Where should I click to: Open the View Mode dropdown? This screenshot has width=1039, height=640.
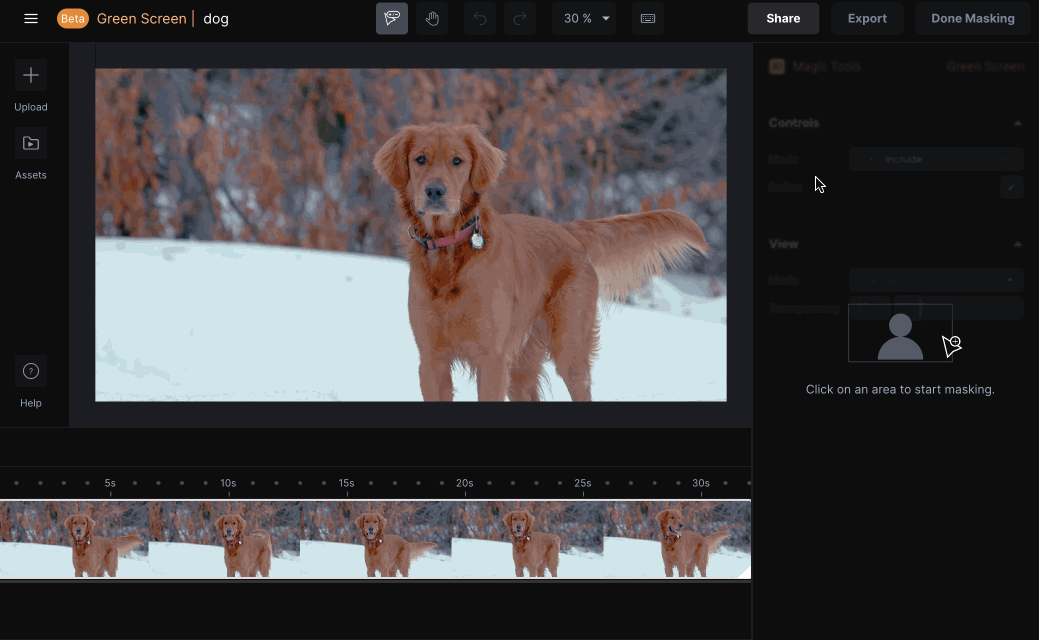(x=935, y=280)
